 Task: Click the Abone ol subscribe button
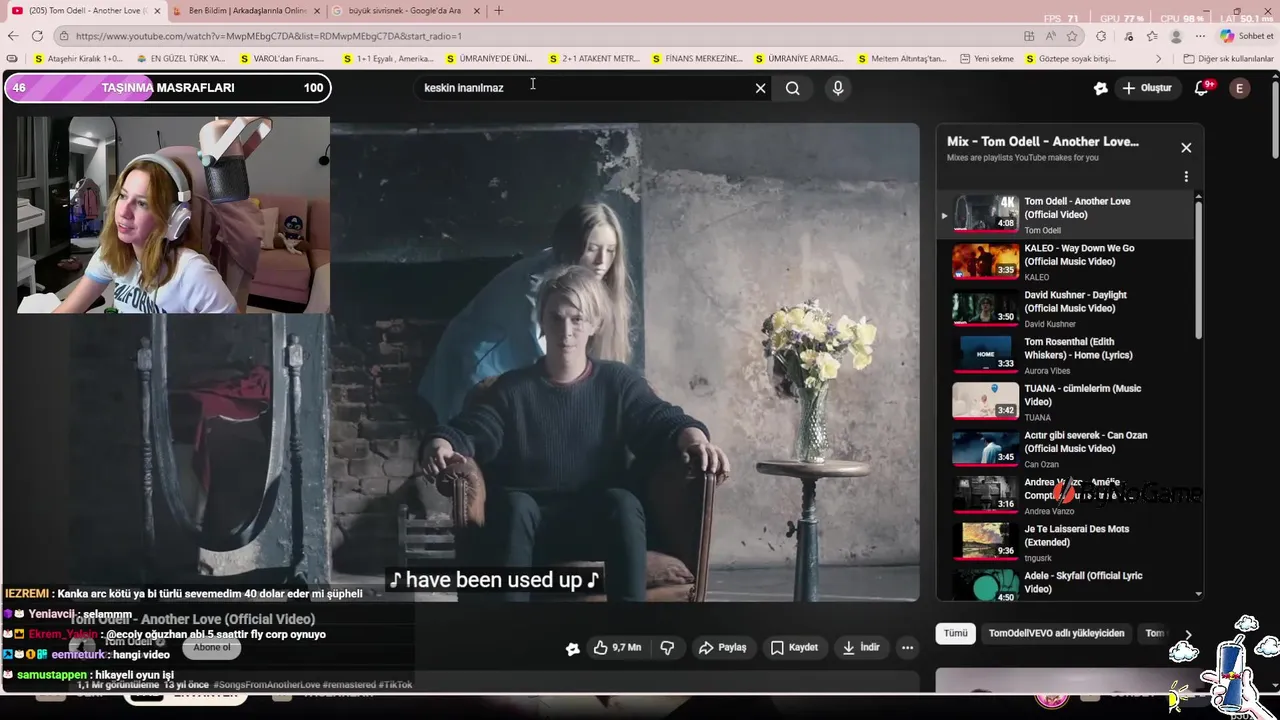tap(212, 647)
